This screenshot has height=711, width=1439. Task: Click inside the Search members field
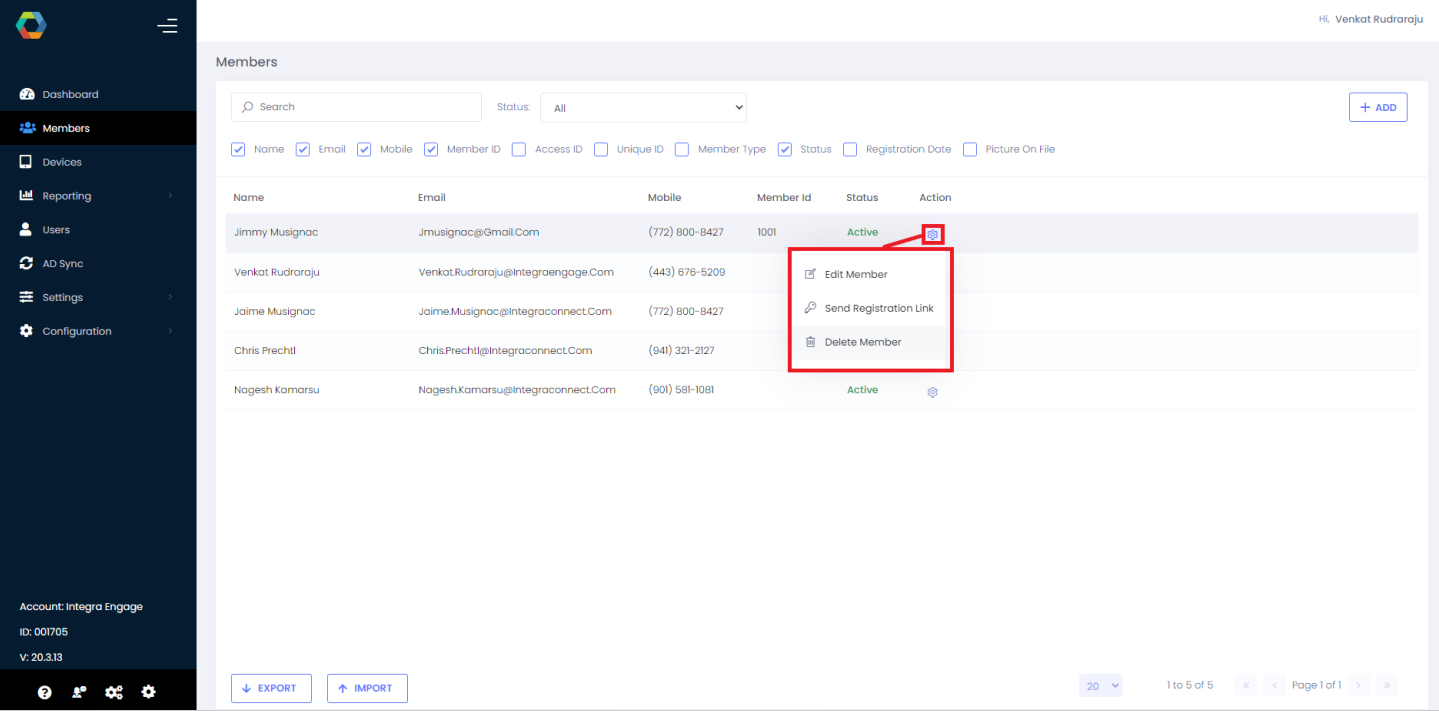356,107
